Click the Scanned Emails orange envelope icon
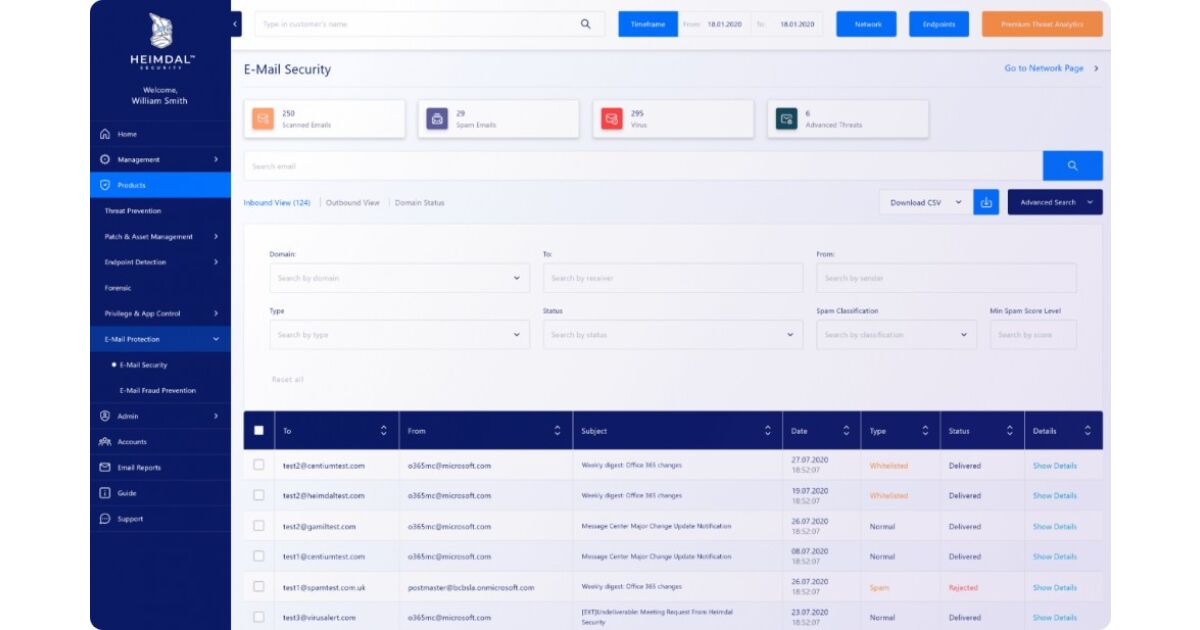Screen dimensions: 1200x630 pos(262,119)
